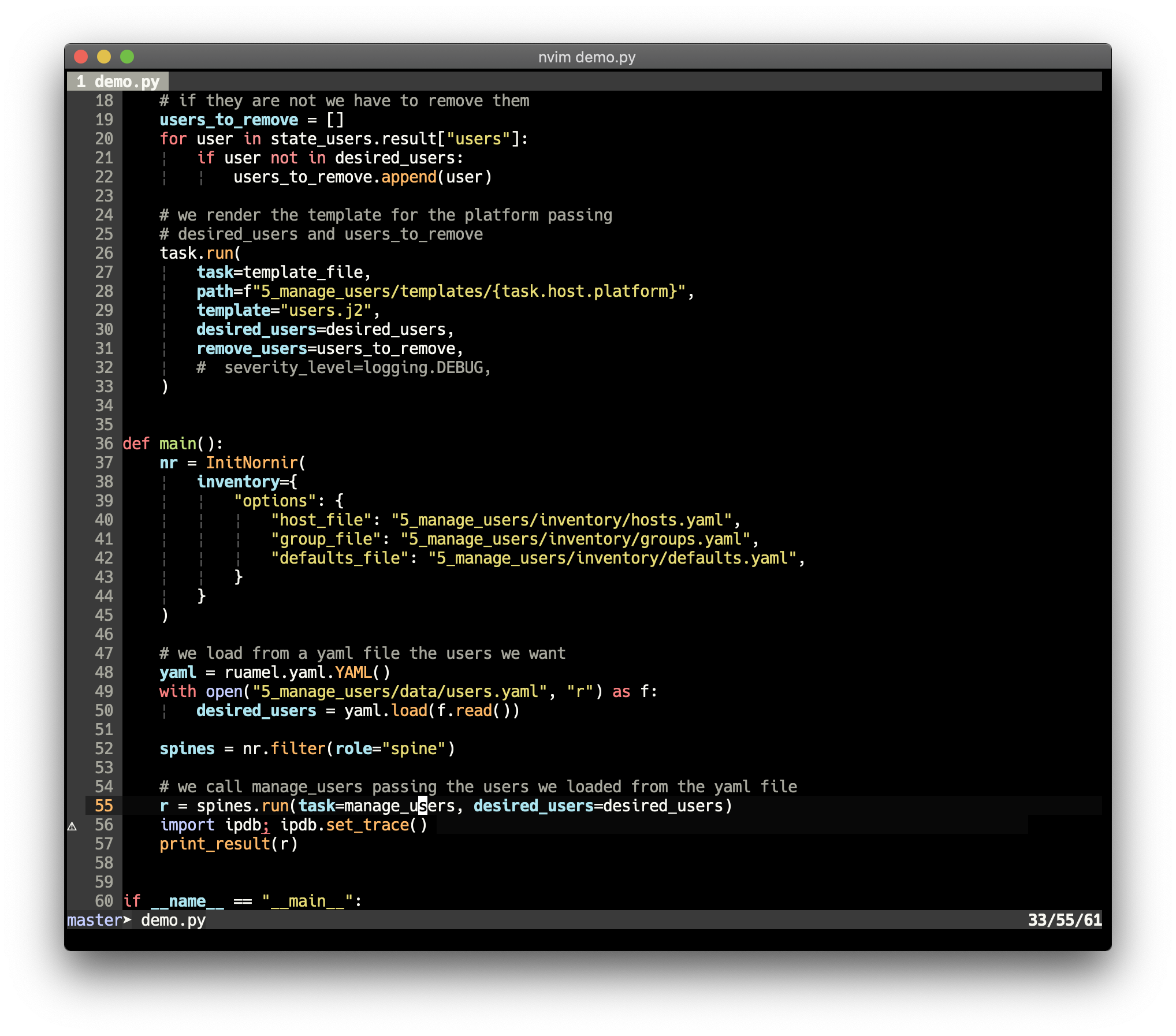Click the "host_file" key string
This screenshot has height=1036, width=1176.
pos(321,520)
